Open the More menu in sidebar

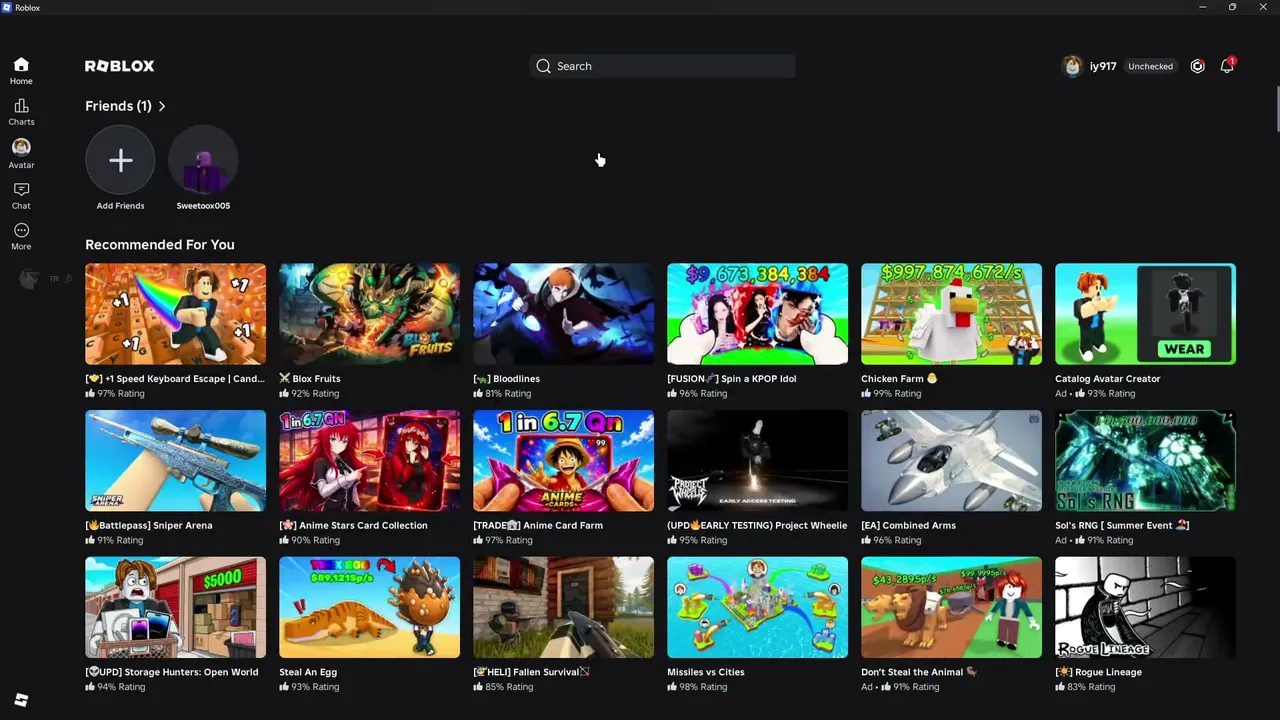21,237
